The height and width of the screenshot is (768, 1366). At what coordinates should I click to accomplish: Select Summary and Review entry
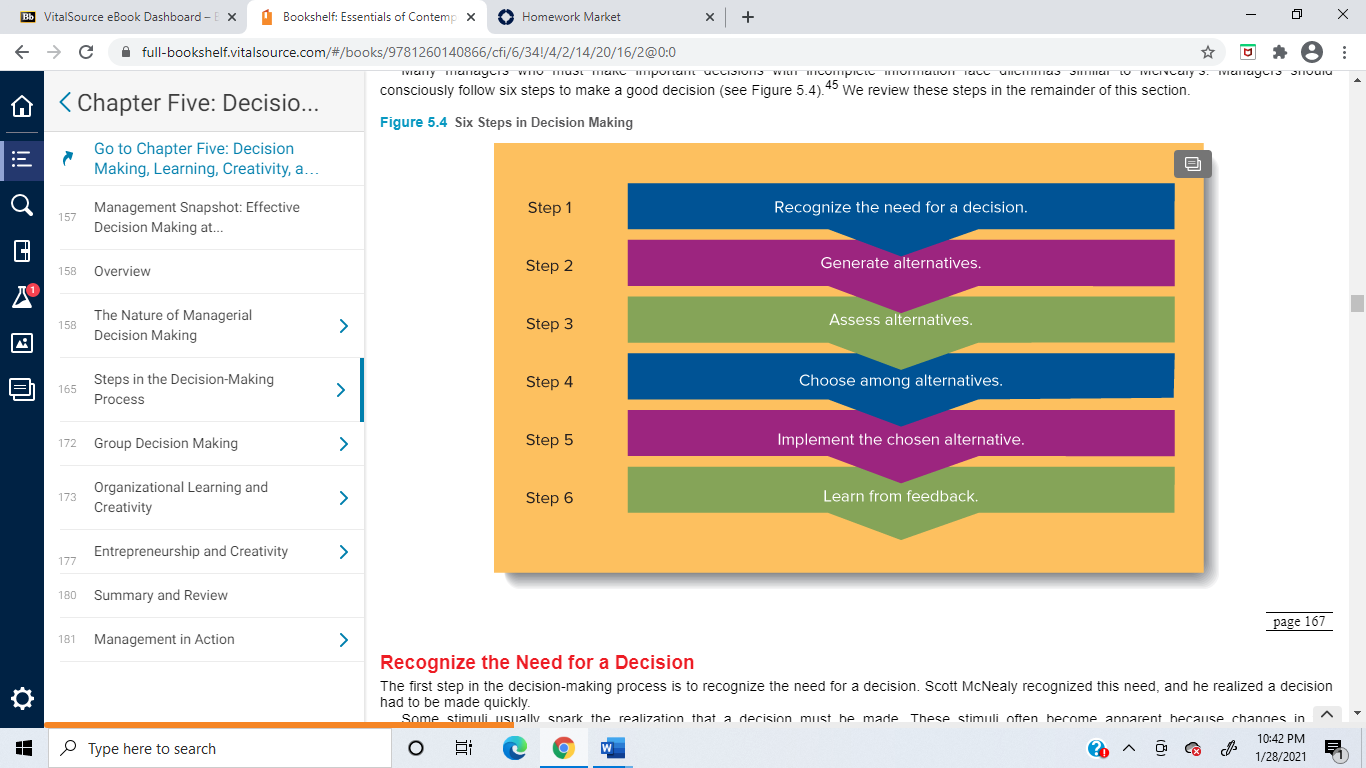tap(161, 595)
